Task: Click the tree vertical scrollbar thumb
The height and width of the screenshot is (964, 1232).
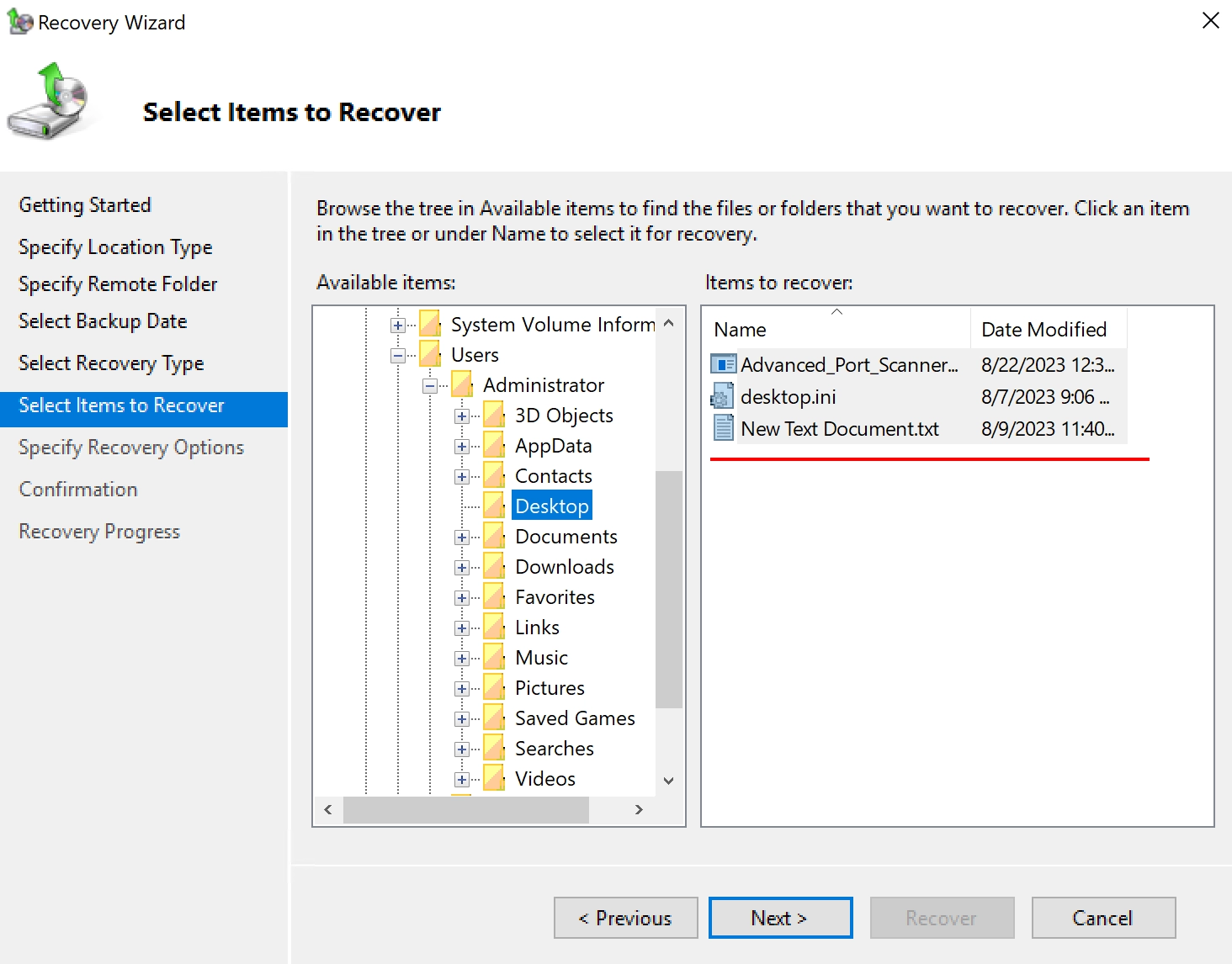Action: [x=669, y=589]
